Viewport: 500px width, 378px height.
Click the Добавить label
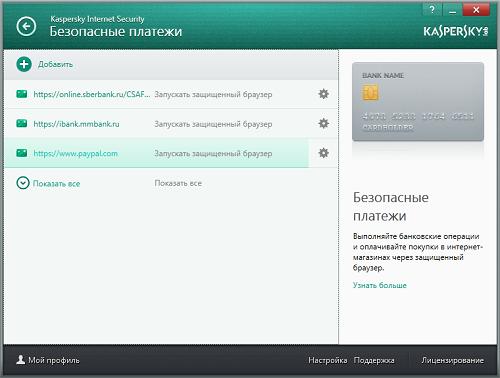[x=55, y=64]
